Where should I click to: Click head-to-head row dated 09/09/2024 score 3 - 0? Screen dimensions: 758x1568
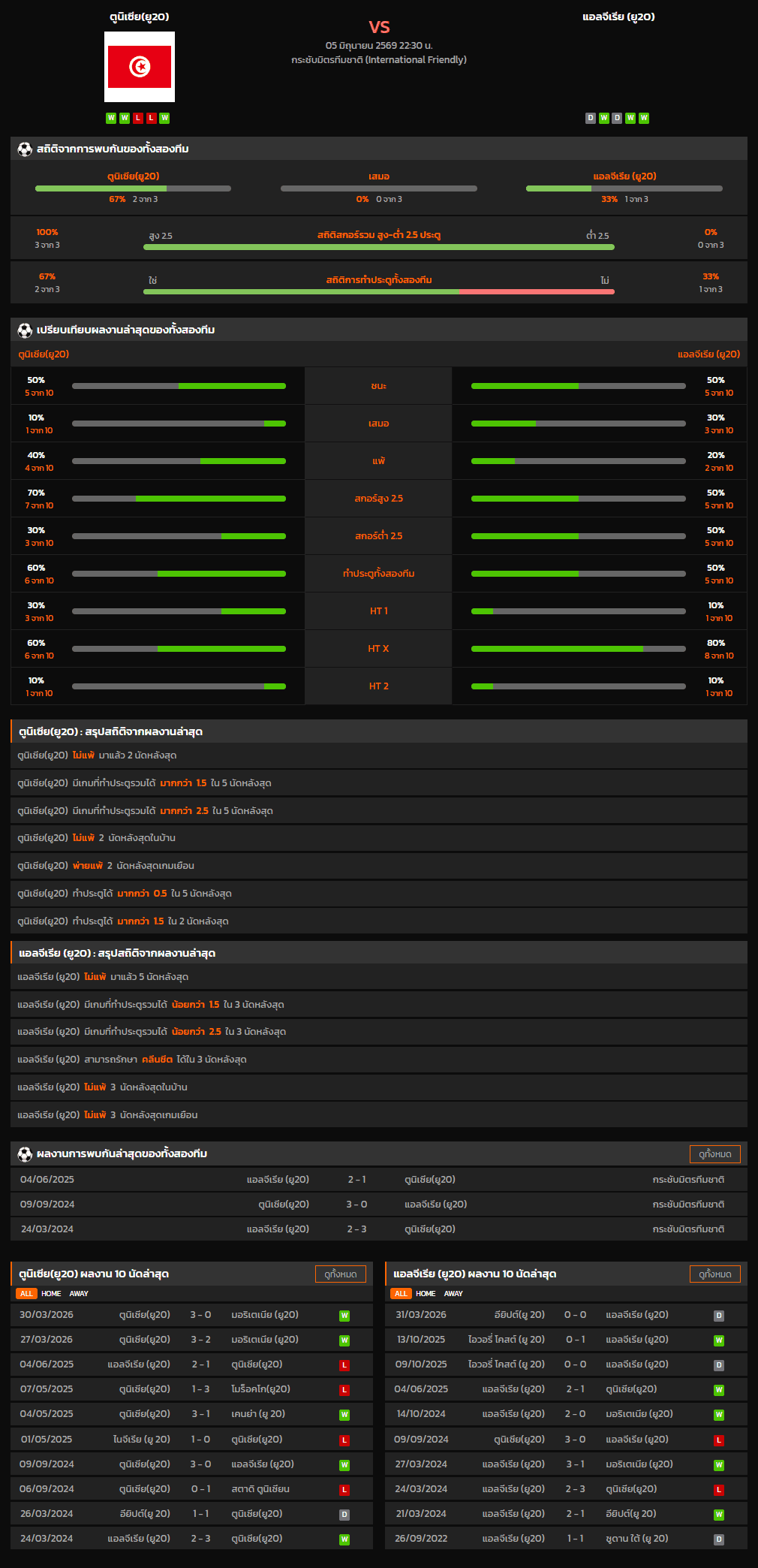coord(379,1204)
